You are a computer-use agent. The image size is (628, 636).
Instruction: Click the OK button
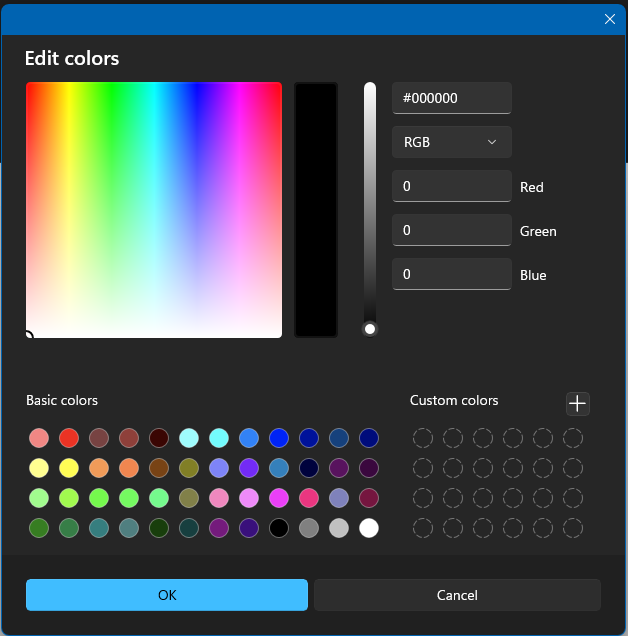(x=167, y=595)
